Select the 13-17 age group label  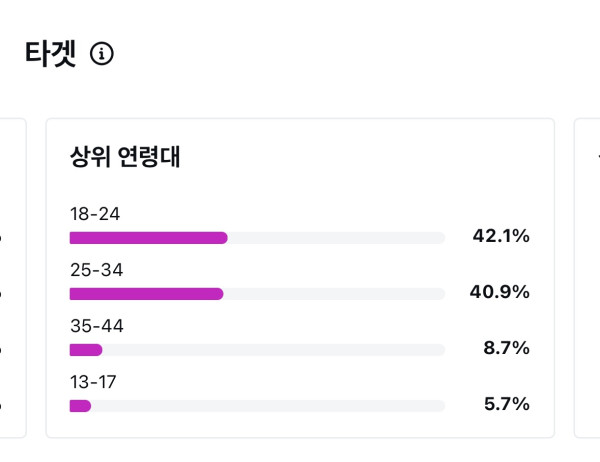[x=93, y=382]
